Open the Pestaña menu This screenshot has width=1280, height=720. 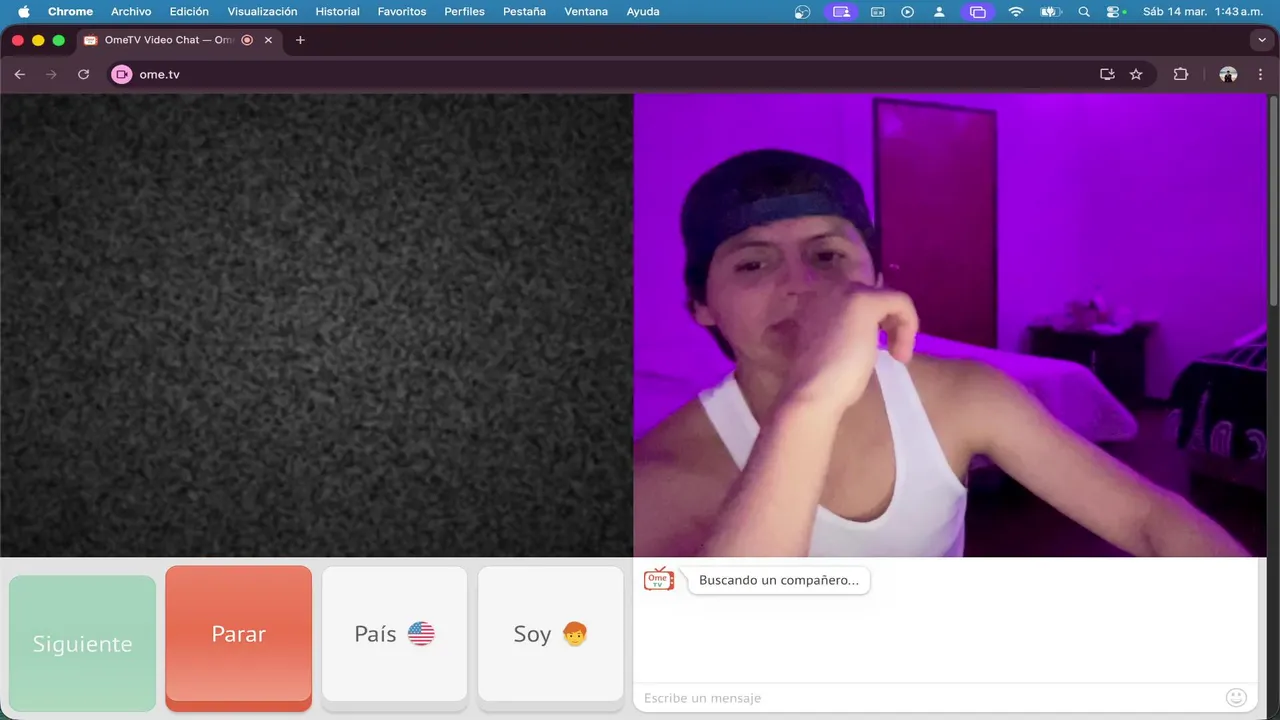click(x=524, y=12)
